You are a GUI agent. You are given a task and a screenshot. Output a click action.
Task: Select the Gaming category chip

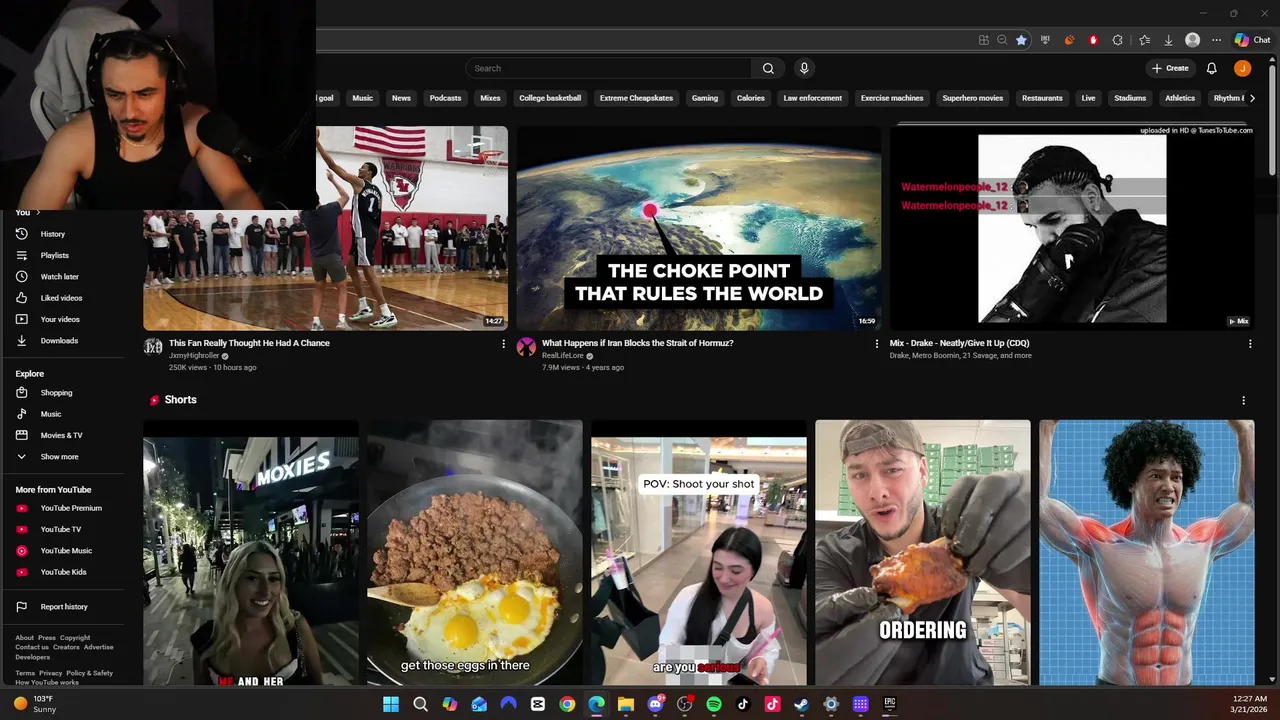click(x=705, y=98)
